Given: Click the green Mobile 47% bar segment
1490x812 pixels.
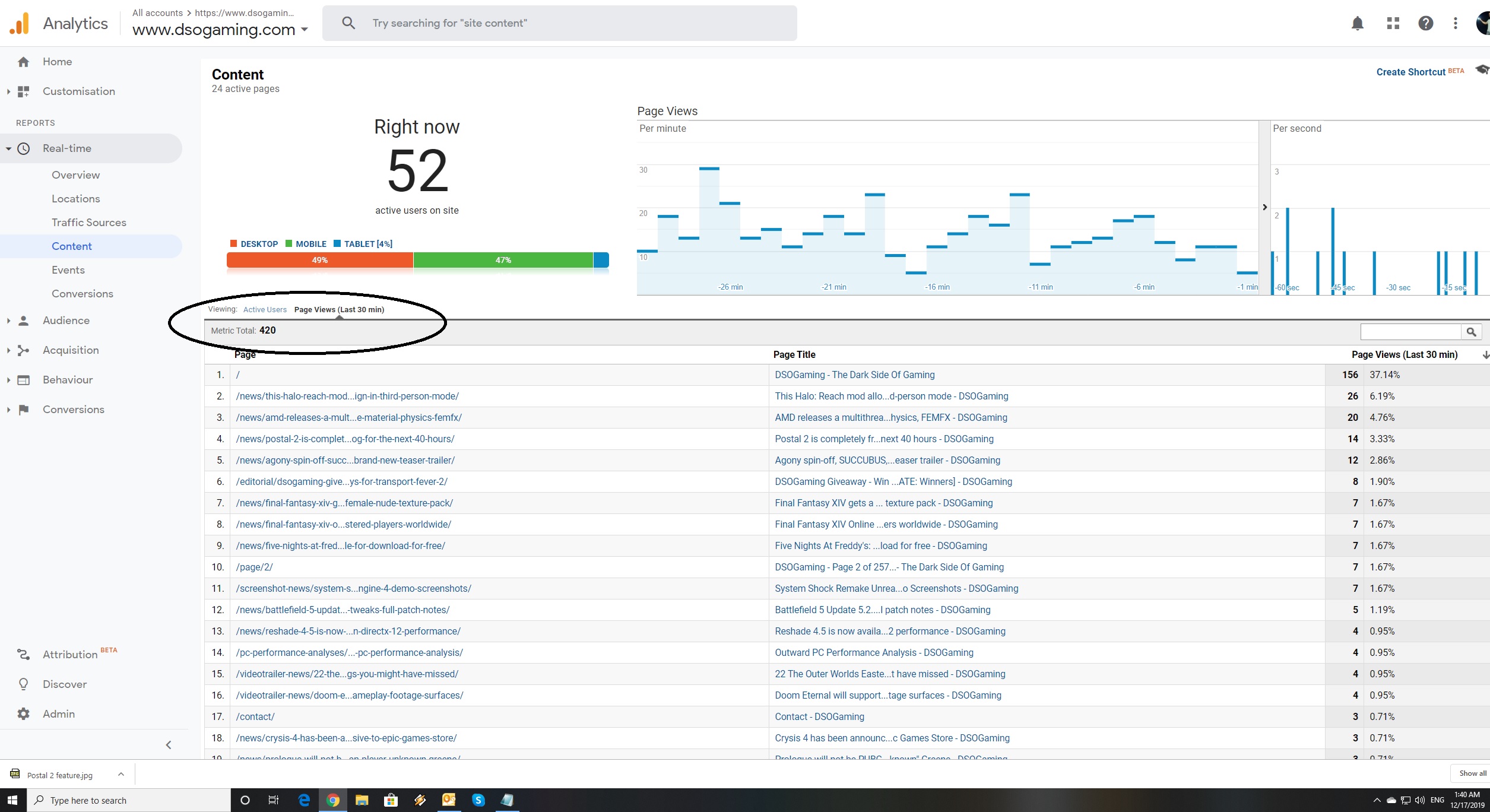Looking at the screenshot, I should pyautogui.click(x=503, y=260).
